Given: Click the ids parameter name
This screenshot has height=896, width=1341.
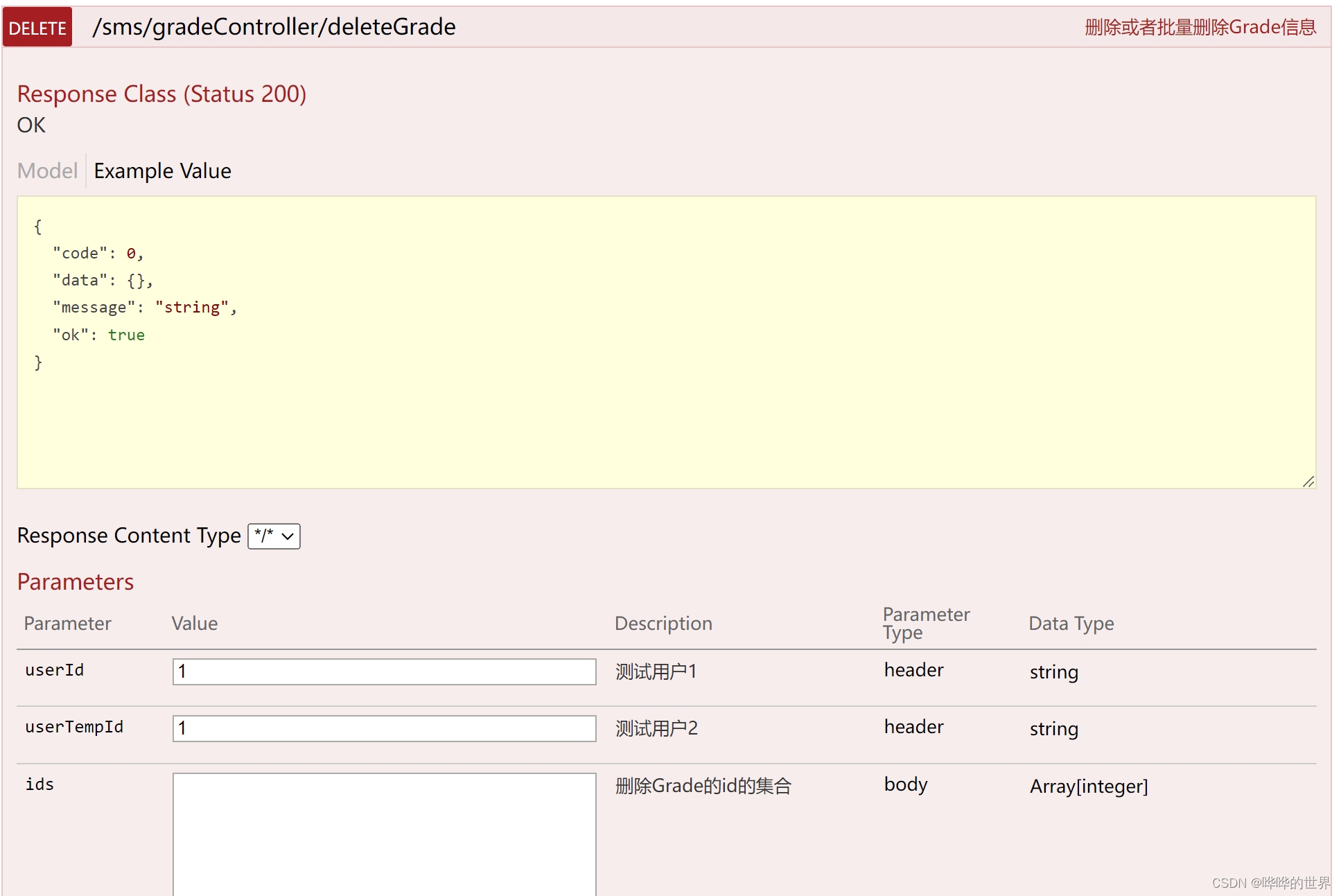Looking at the screenshot, I should click(40, 784).
